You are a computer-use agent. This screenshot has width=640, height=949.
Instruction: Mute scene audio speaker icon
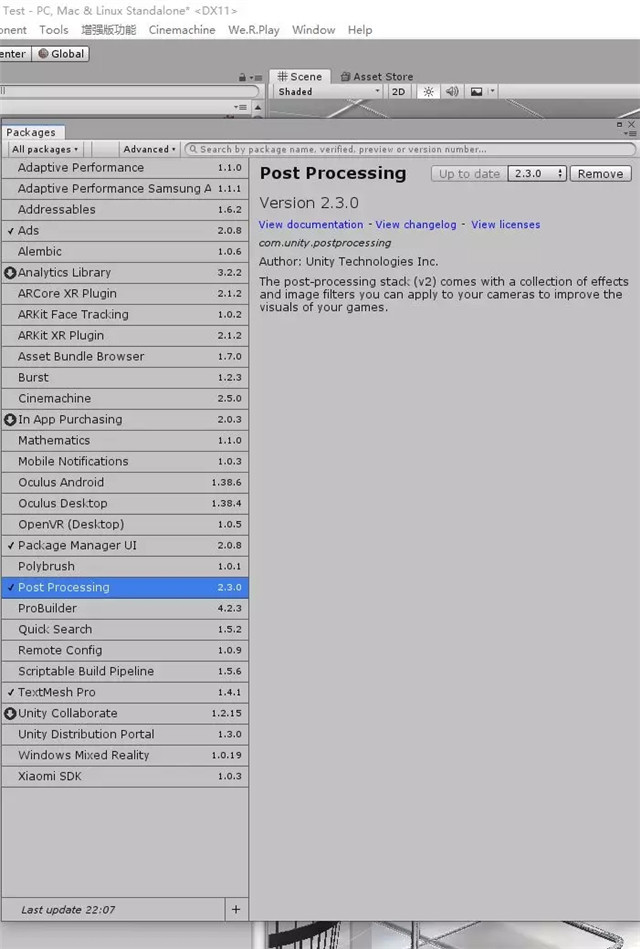(x=452, y=91)
